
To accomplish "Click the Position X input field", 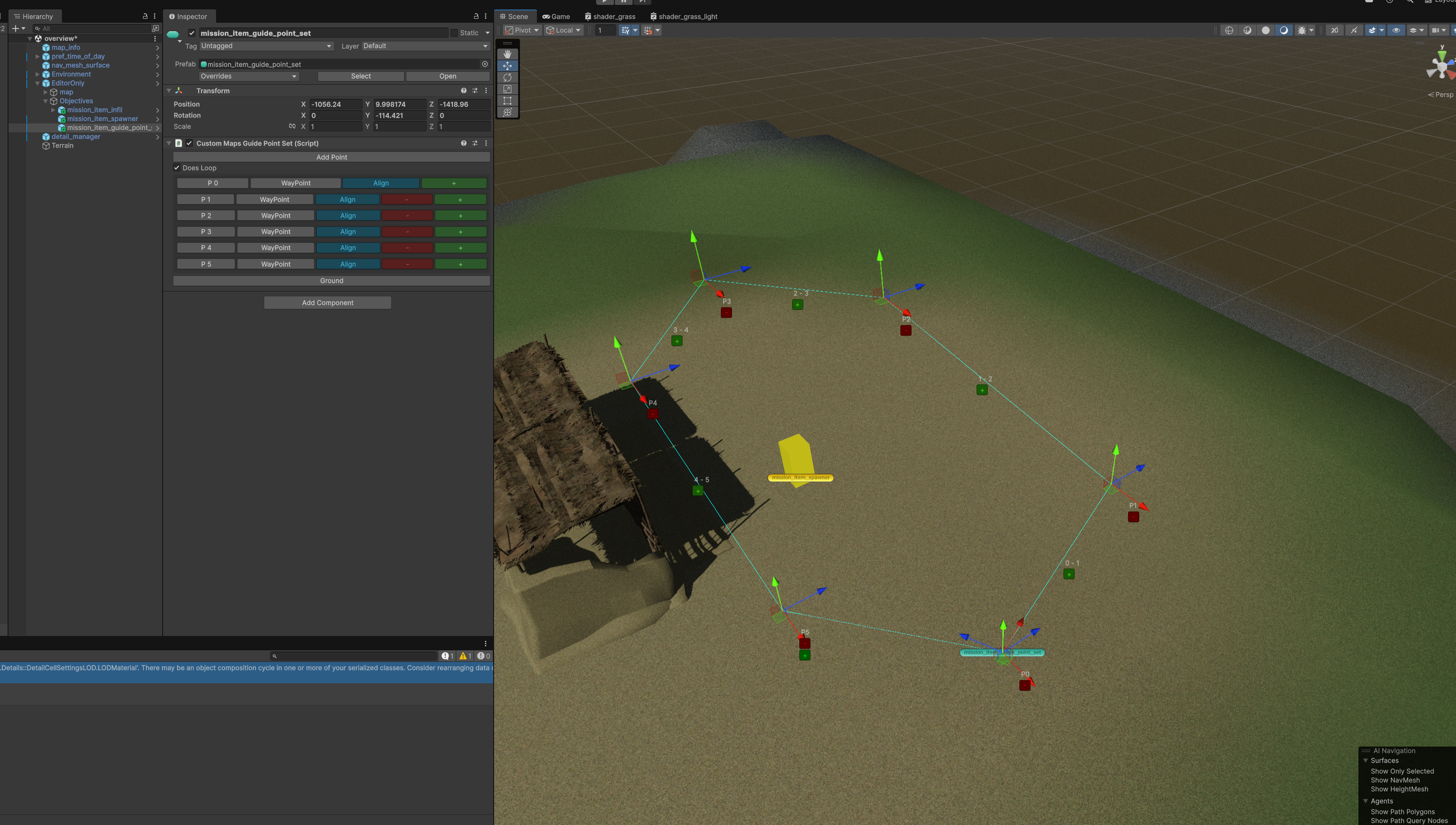I will click(335, 104).
